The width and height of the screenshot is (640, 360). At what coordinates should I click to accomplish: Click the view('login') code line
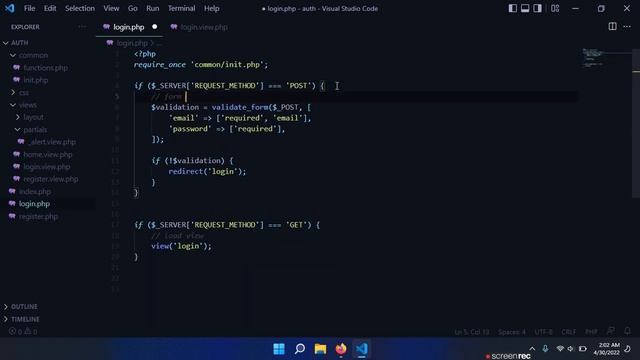[181, 246]
